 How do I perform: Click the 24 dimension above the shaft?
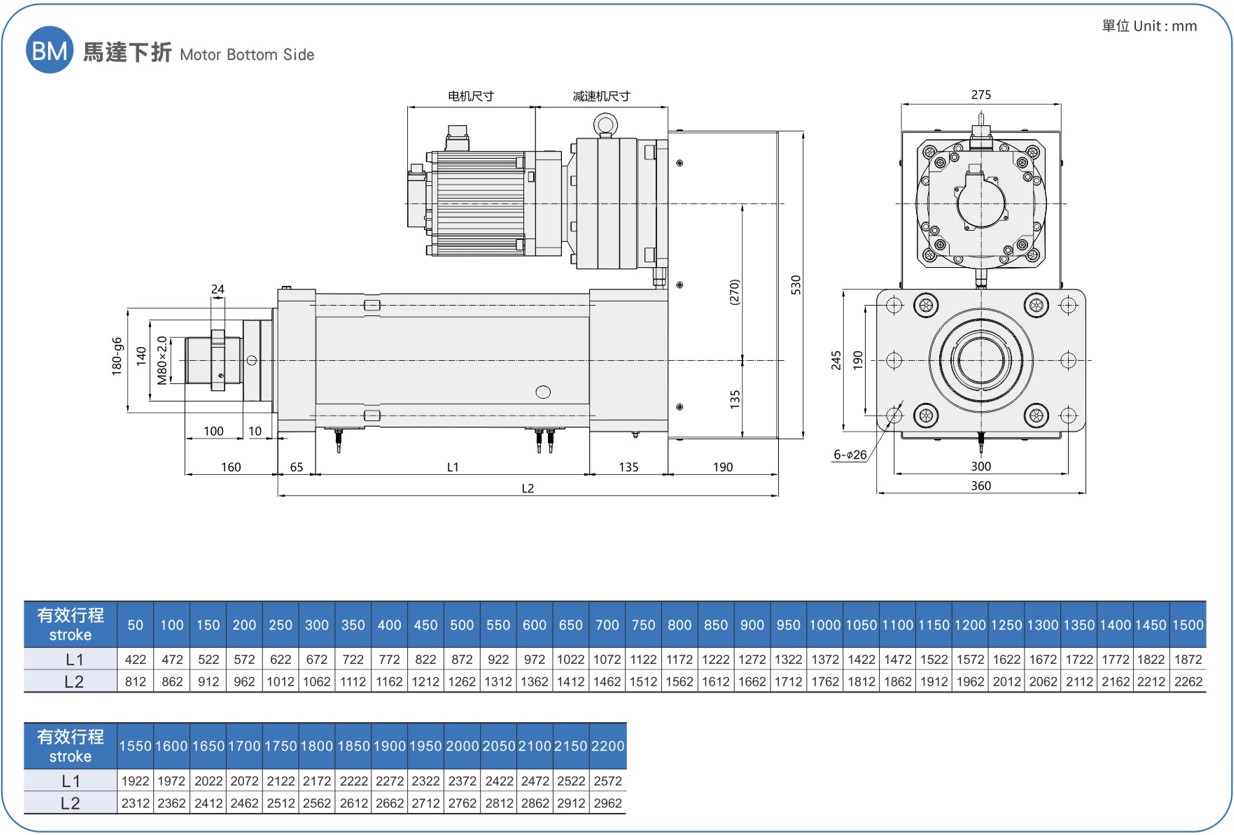coord(218,289)
